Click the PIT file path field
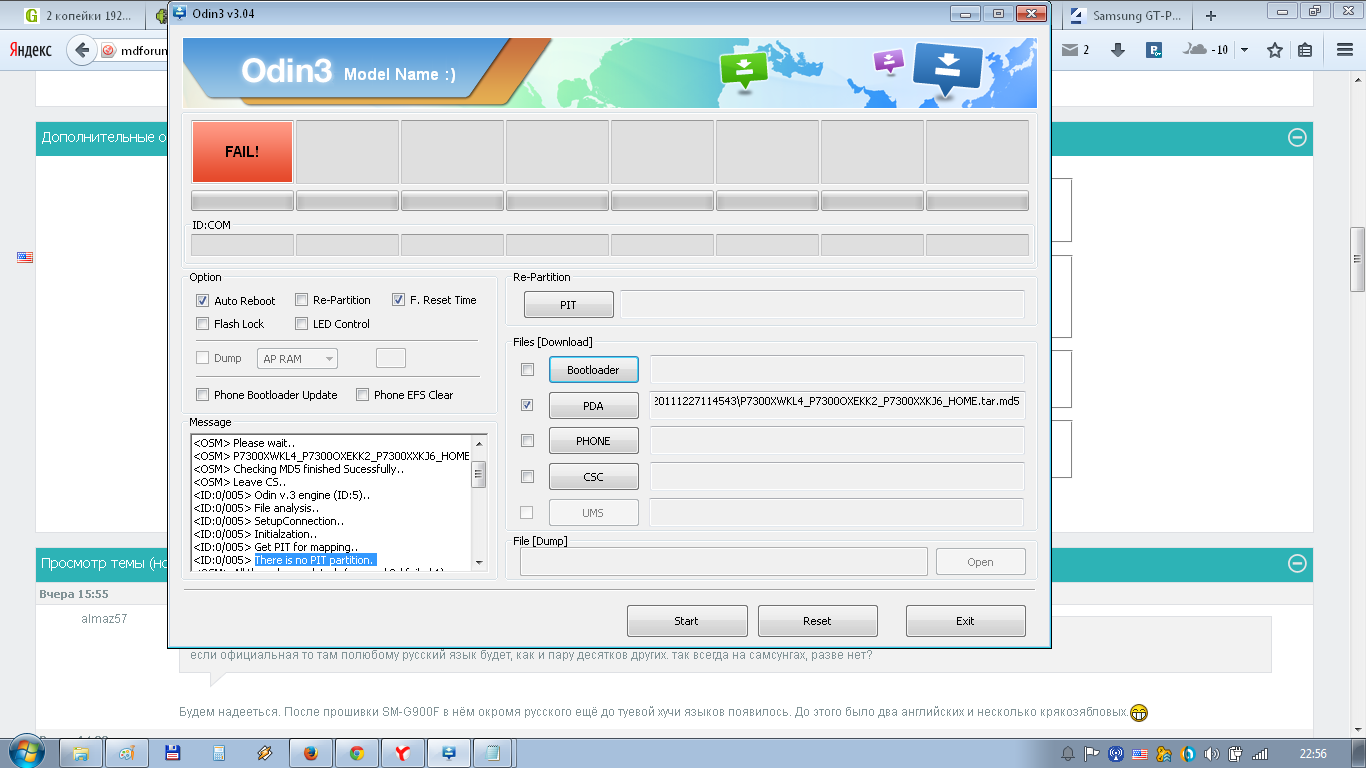The image size is (1366, 768). click(x=822, y=305)
